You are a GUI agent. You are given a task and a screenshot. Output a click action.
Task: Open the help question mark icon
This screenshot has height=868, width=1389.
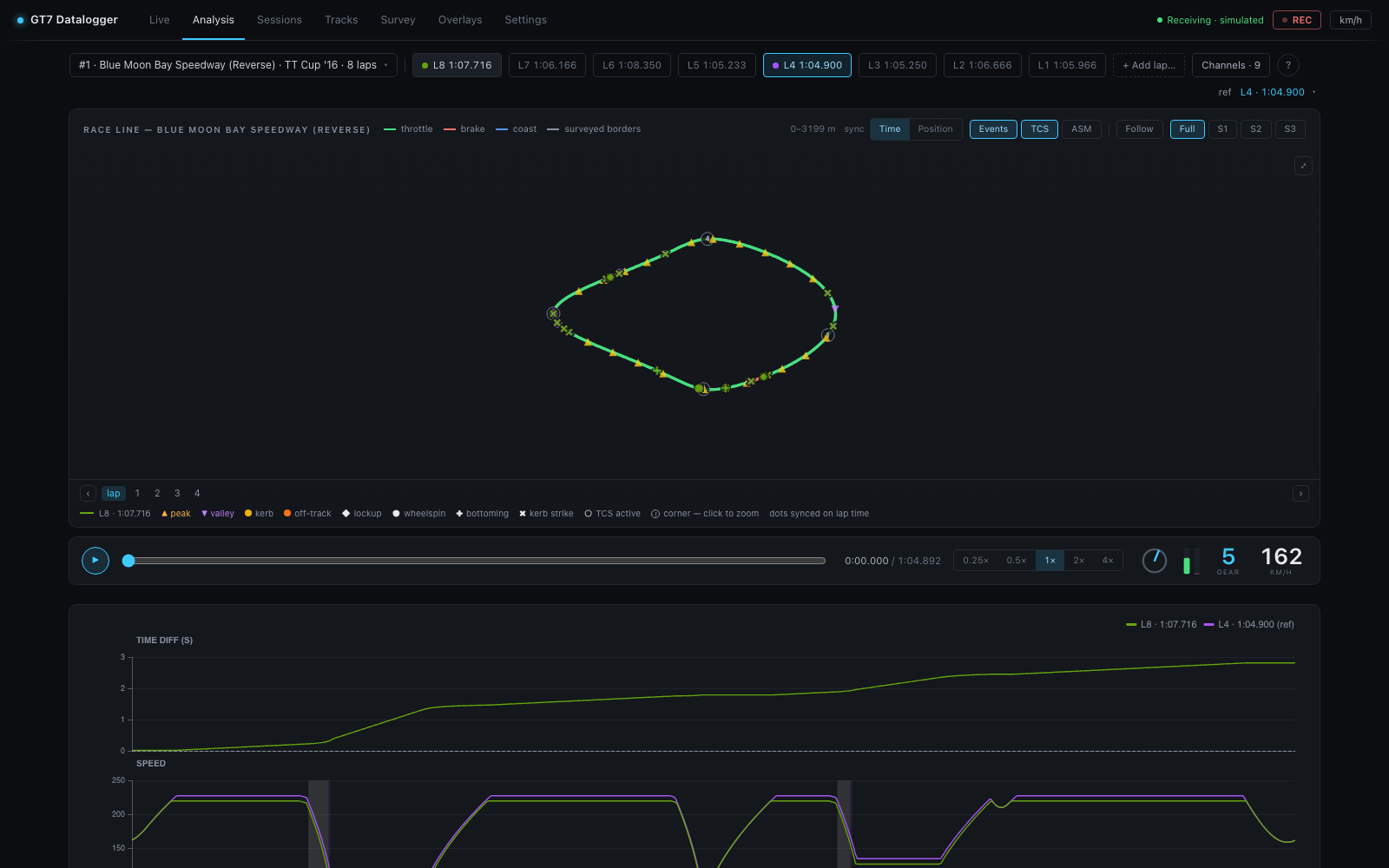(1288, 65)
